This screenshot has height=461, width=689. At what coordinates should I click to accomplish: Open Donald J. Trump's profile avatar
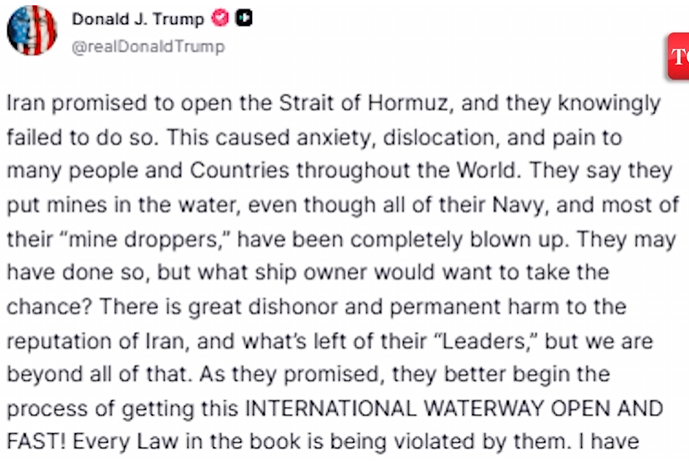tap(32, 30)
